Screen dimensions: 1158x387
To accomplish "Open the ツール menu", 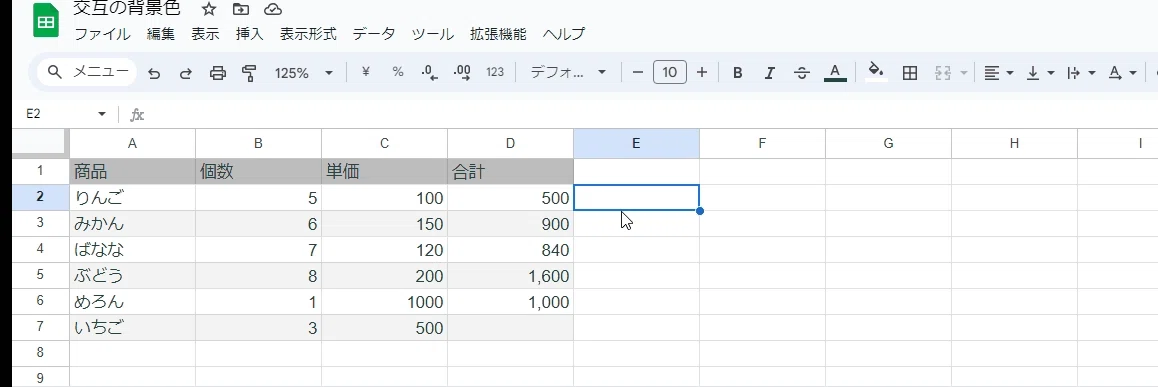I will tap(433, 34).
